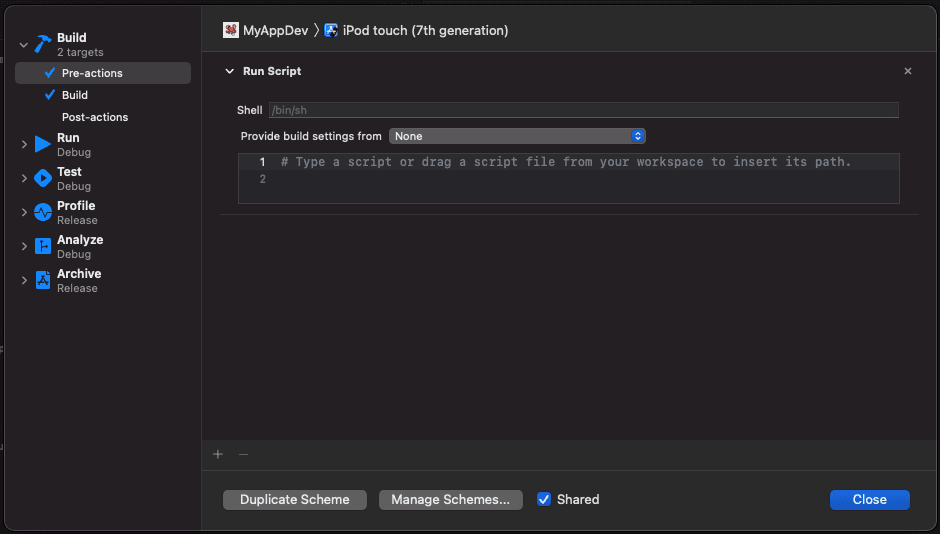Click the Profile waveform icon
Image resolution: width=940 pixels, height=534 pixels.
[43, 212]
